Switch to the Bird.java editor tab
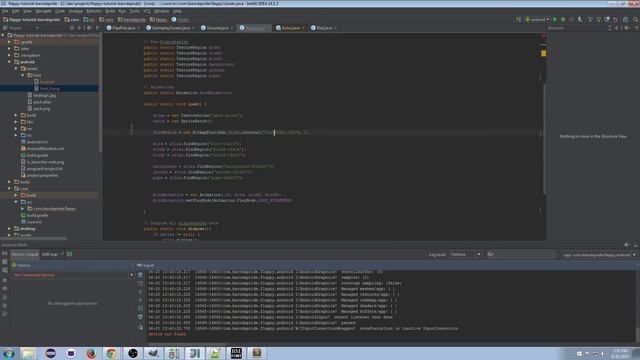The height and width of the screenshot is (360, 640). (324, 28)
